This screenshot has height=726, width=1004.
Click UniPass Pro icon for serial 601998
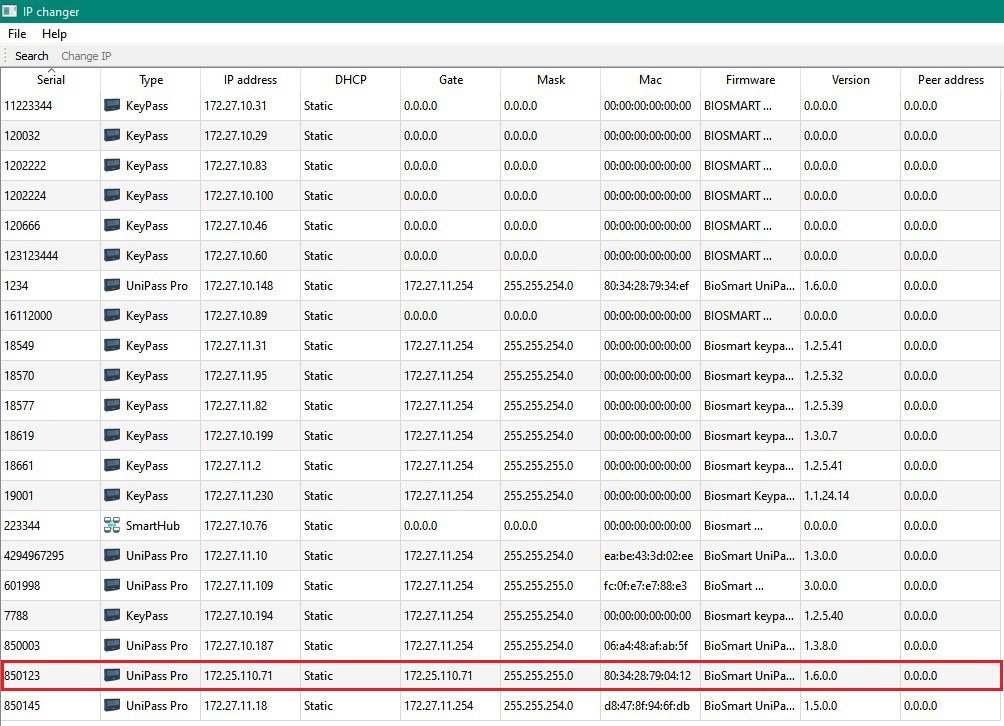click(x=112, y=585)
